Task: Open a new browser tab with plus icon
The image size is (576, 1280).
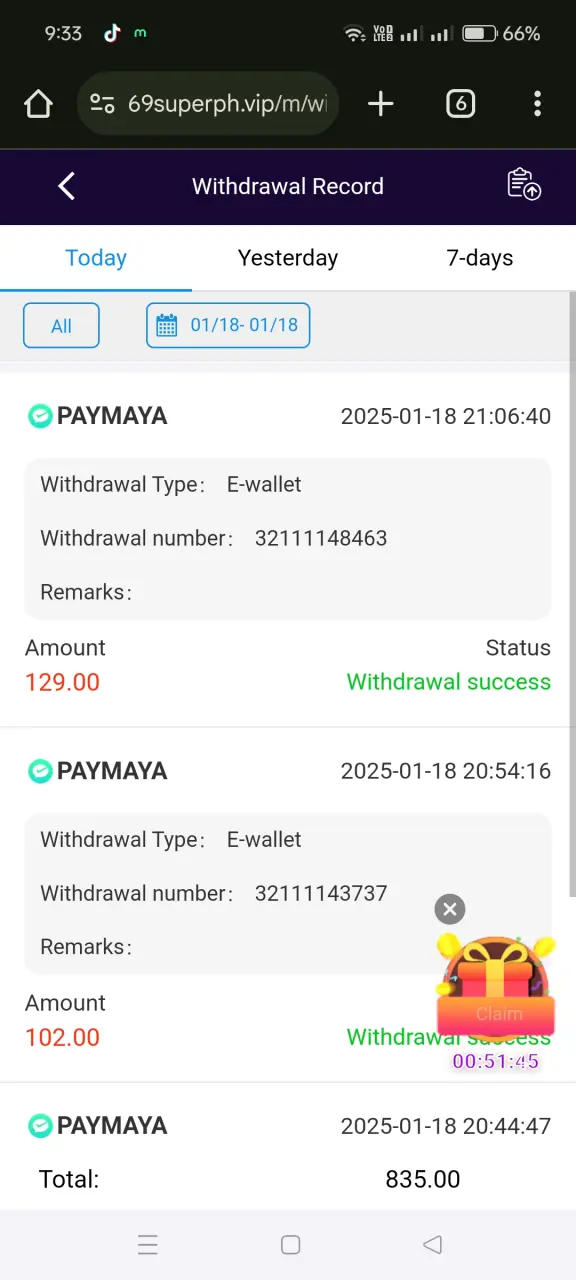Action: pyautogui.click(x=381, y=104)
